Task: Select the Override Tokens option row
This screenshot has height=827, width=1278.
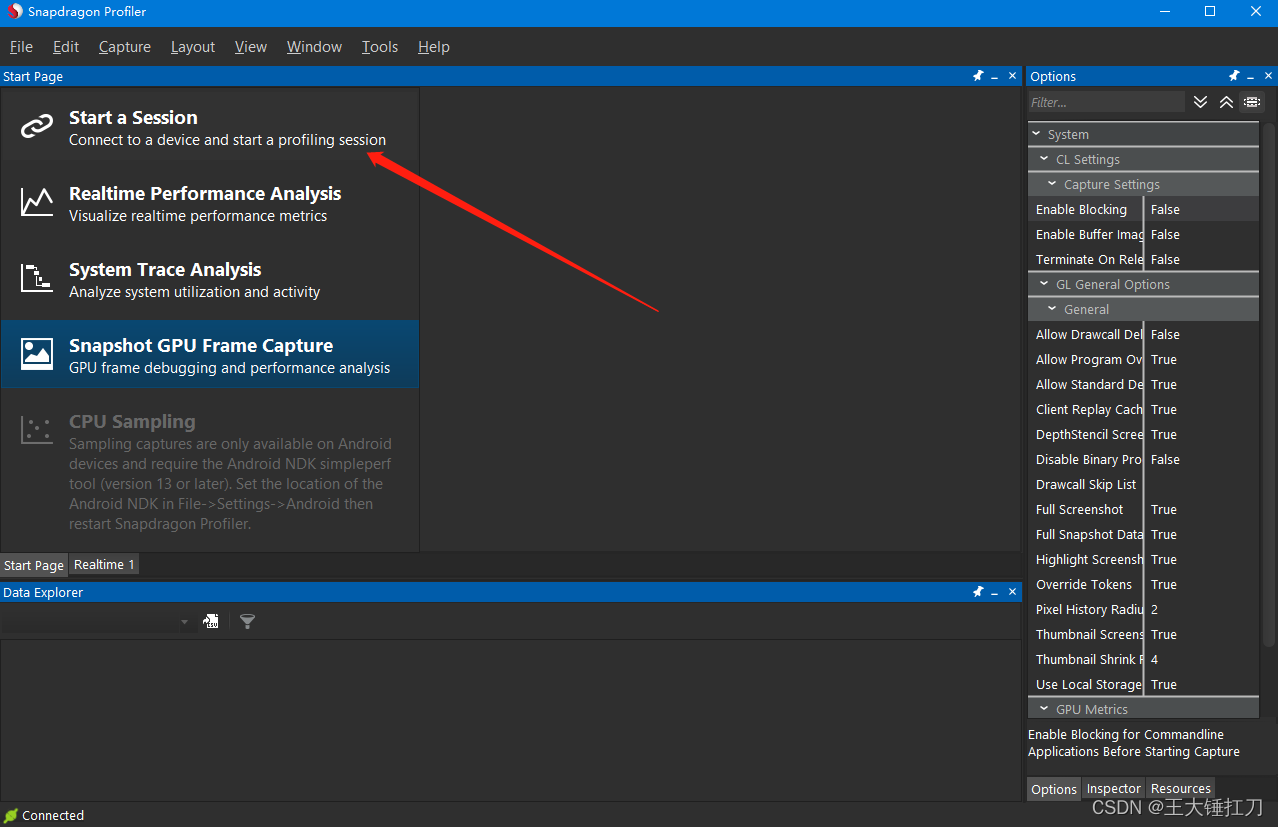Action: pos(1144,584)
